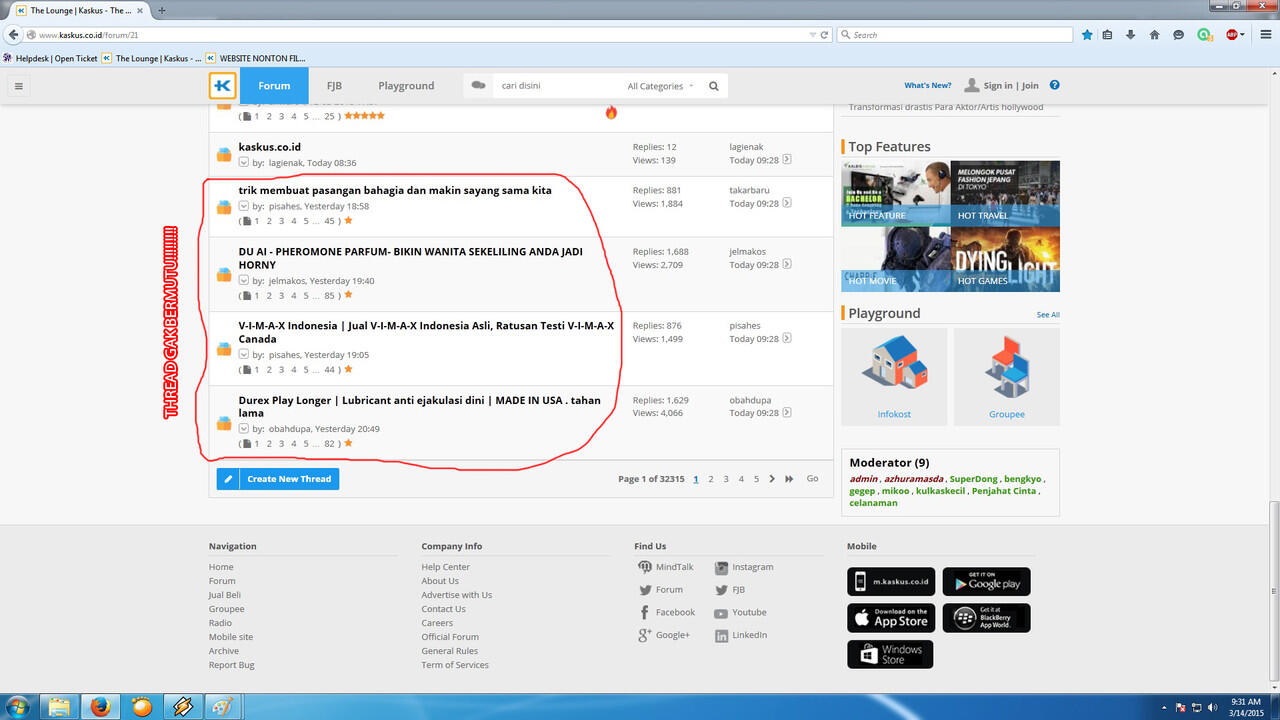Click Windows Start button
Viewport: 1280px width, 720px height.
[x=17, y=707]
